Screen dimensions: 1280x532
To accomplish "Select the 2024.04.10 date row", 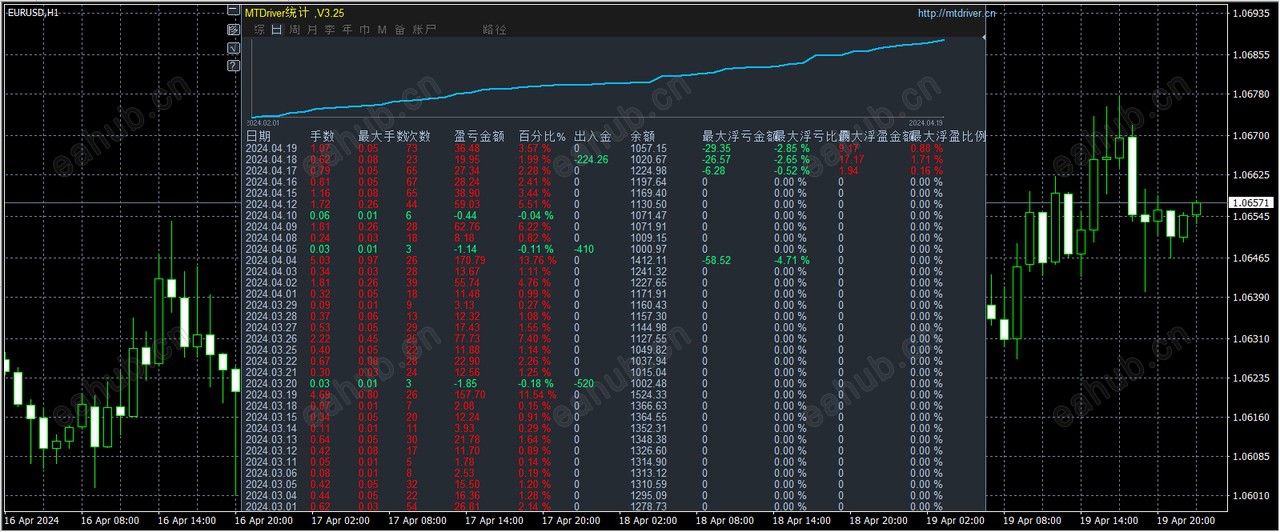I will point(613,215).
